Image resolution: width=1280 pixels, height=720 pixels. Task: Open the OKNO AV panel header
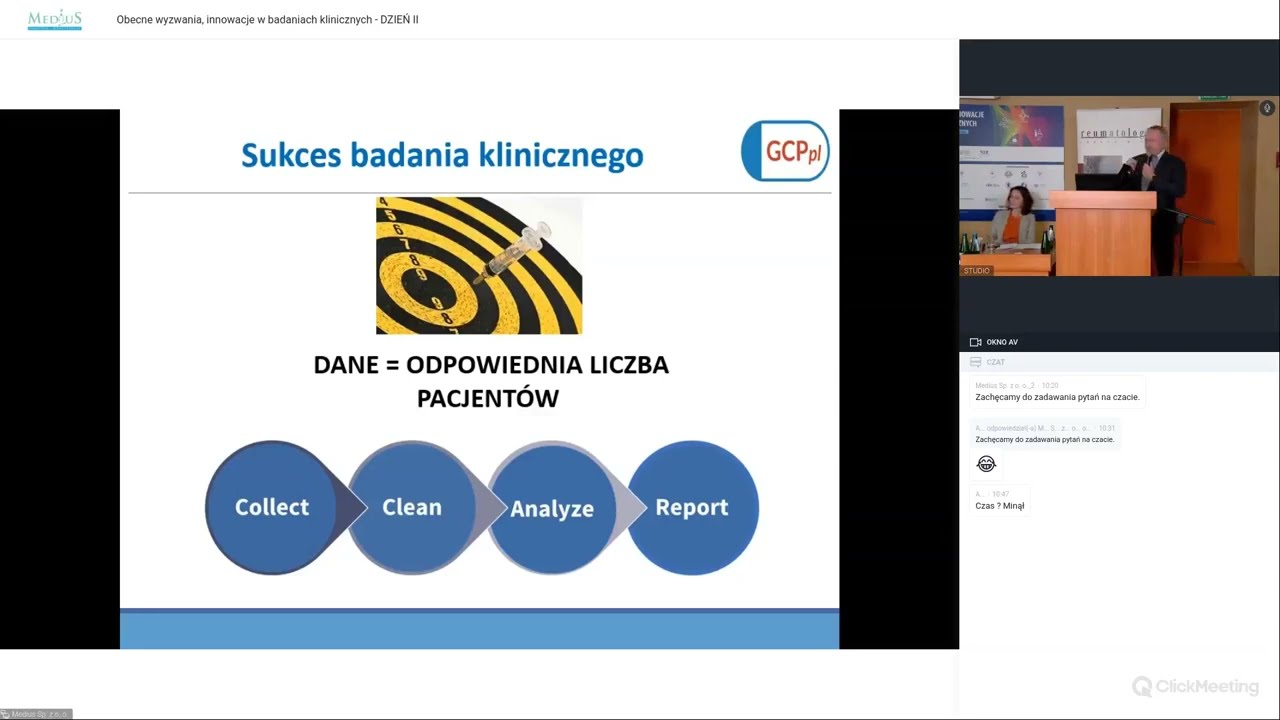tap(1119, 342)
